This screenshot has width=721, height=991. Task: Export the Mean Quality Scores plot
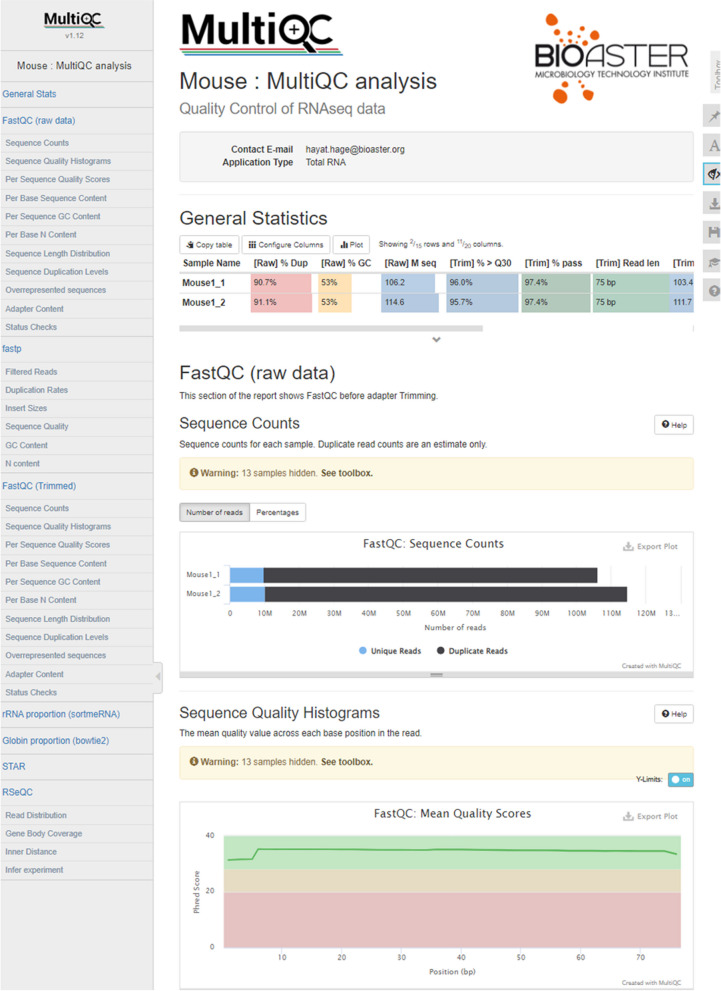[650, 816]
